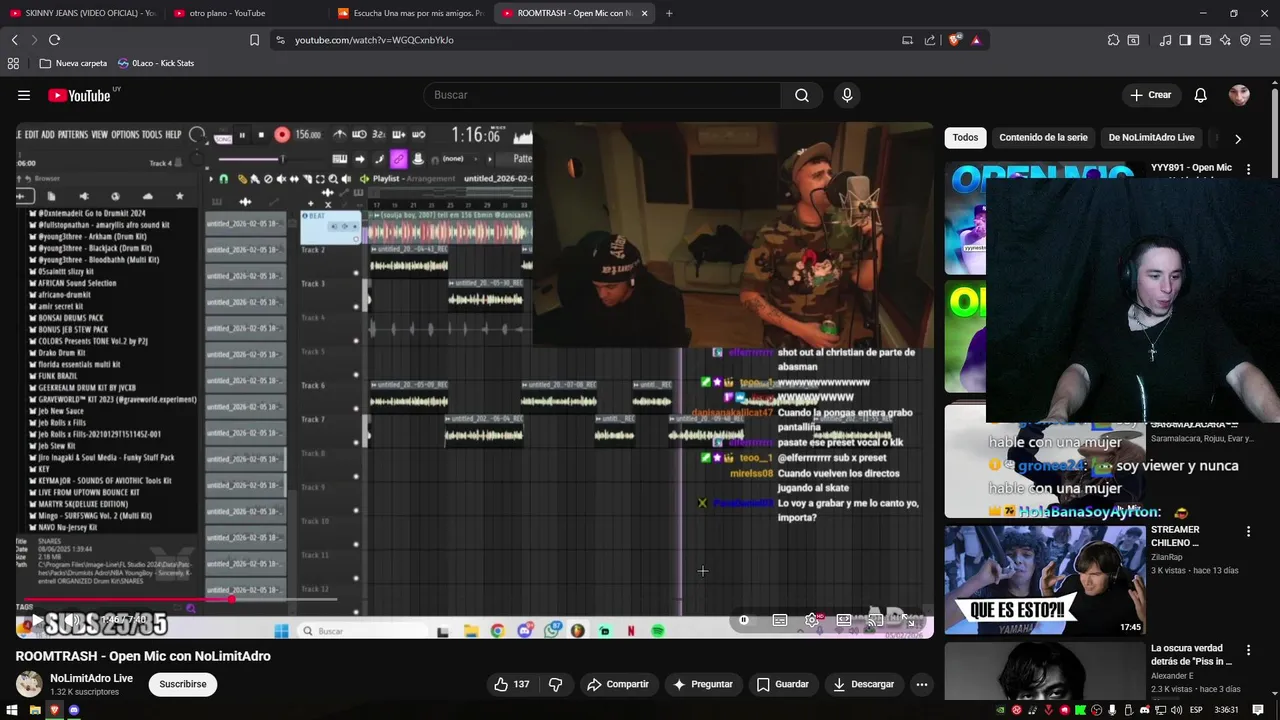Click the address bar URL
The image size is (1280, 720).
point(374,40)
